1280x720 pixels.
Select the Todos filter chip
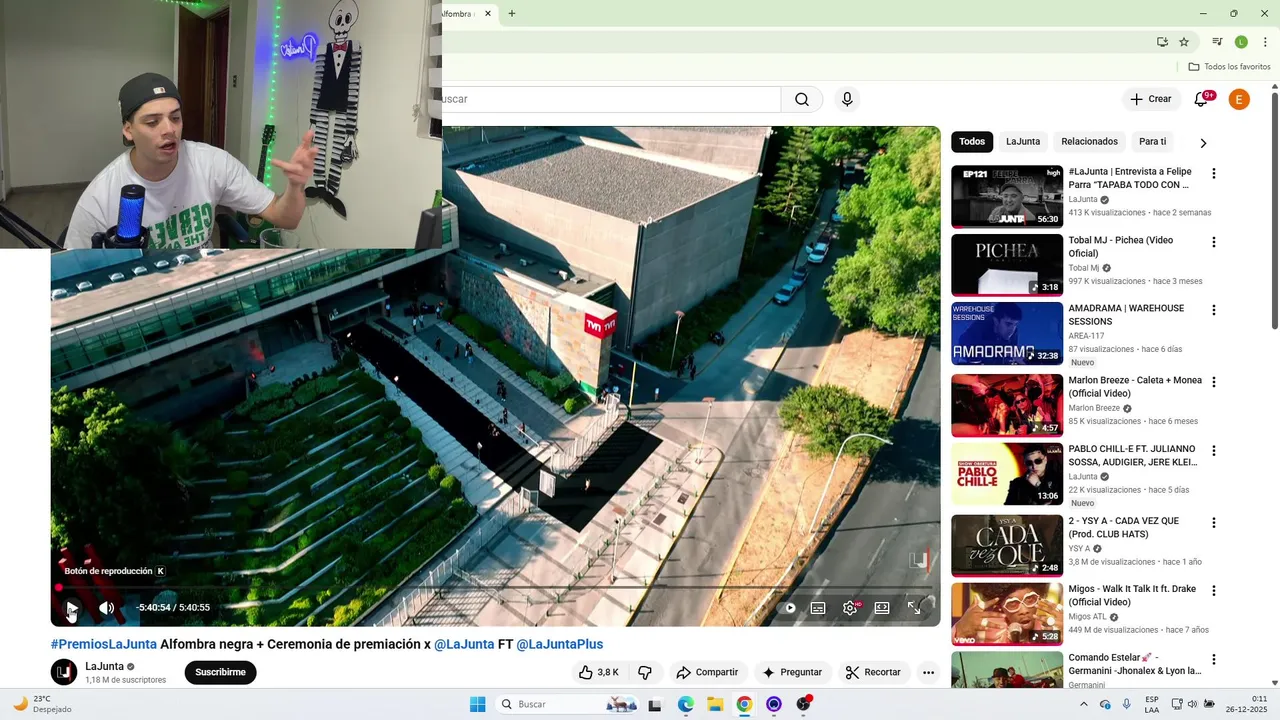coord(972,141)
